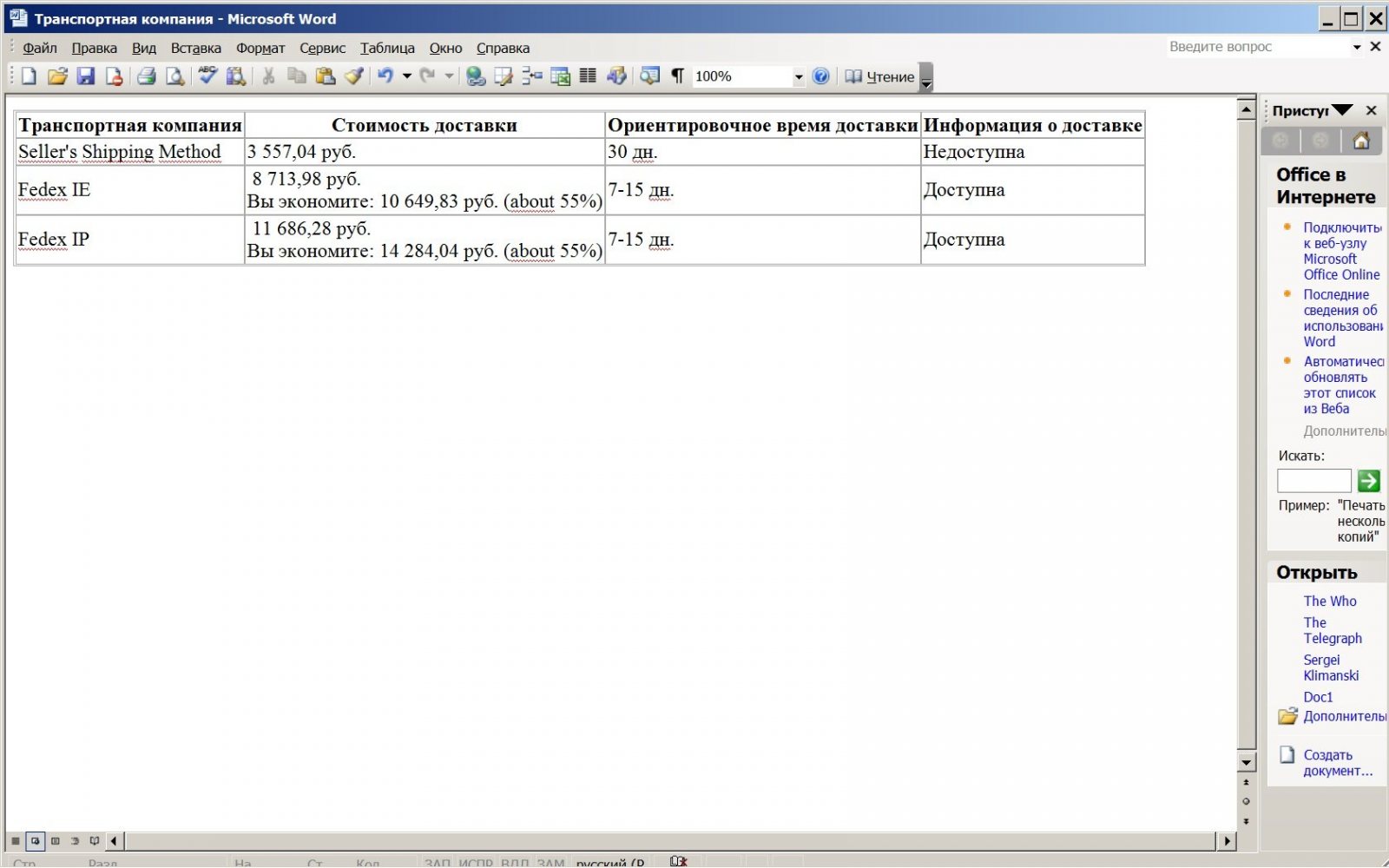Click the Чтение reading mode button

click(x=880, y=76)
